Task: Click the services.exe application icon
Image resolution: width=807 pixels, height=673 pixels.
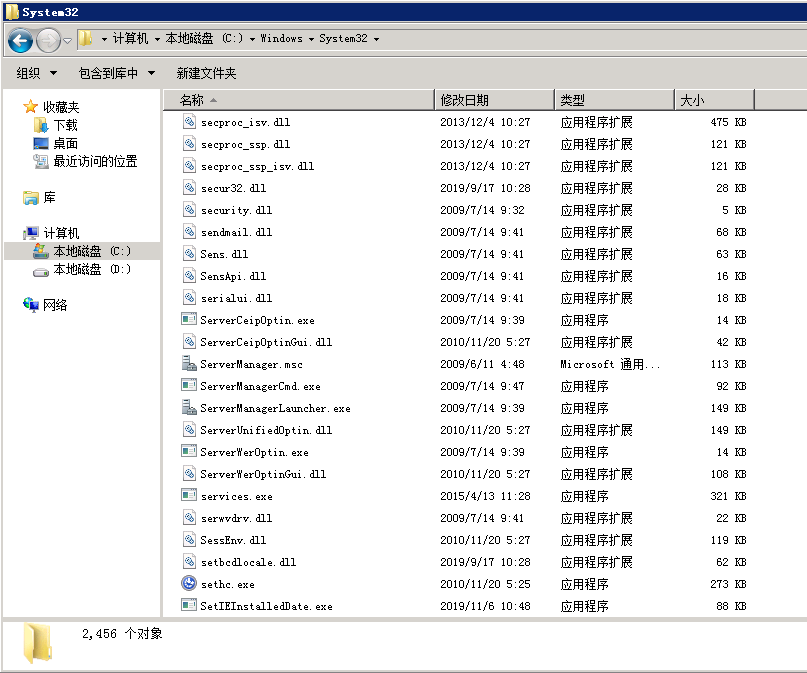Action: [x=189, y=496]
